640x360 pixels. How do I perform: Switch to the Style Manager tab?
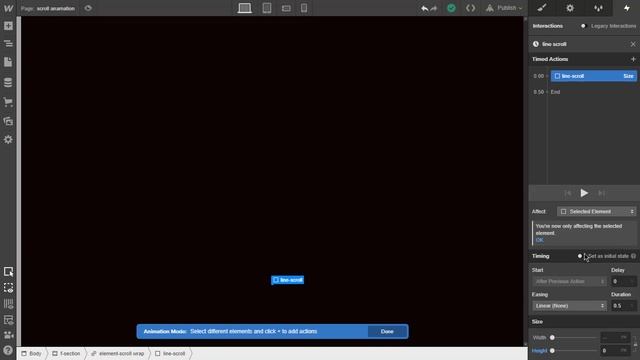pyautogui.click(x=598, y=8)
